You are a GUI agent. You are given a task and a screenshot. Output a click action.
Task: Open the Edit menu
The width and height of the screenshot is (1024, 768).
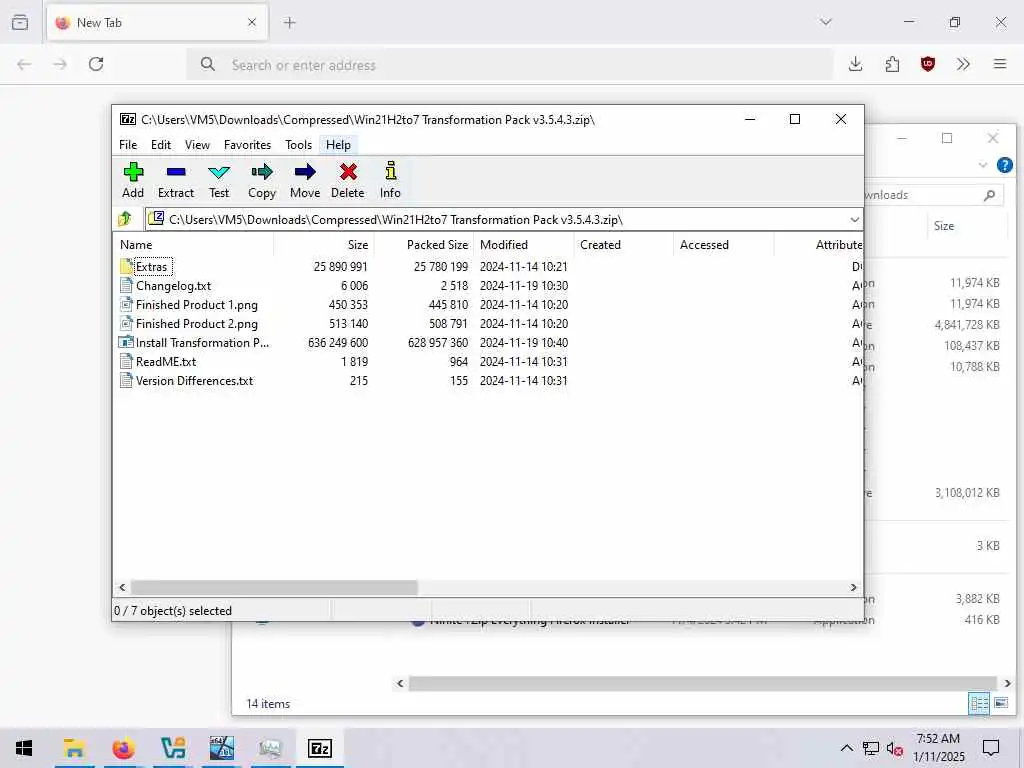(161, 145)
